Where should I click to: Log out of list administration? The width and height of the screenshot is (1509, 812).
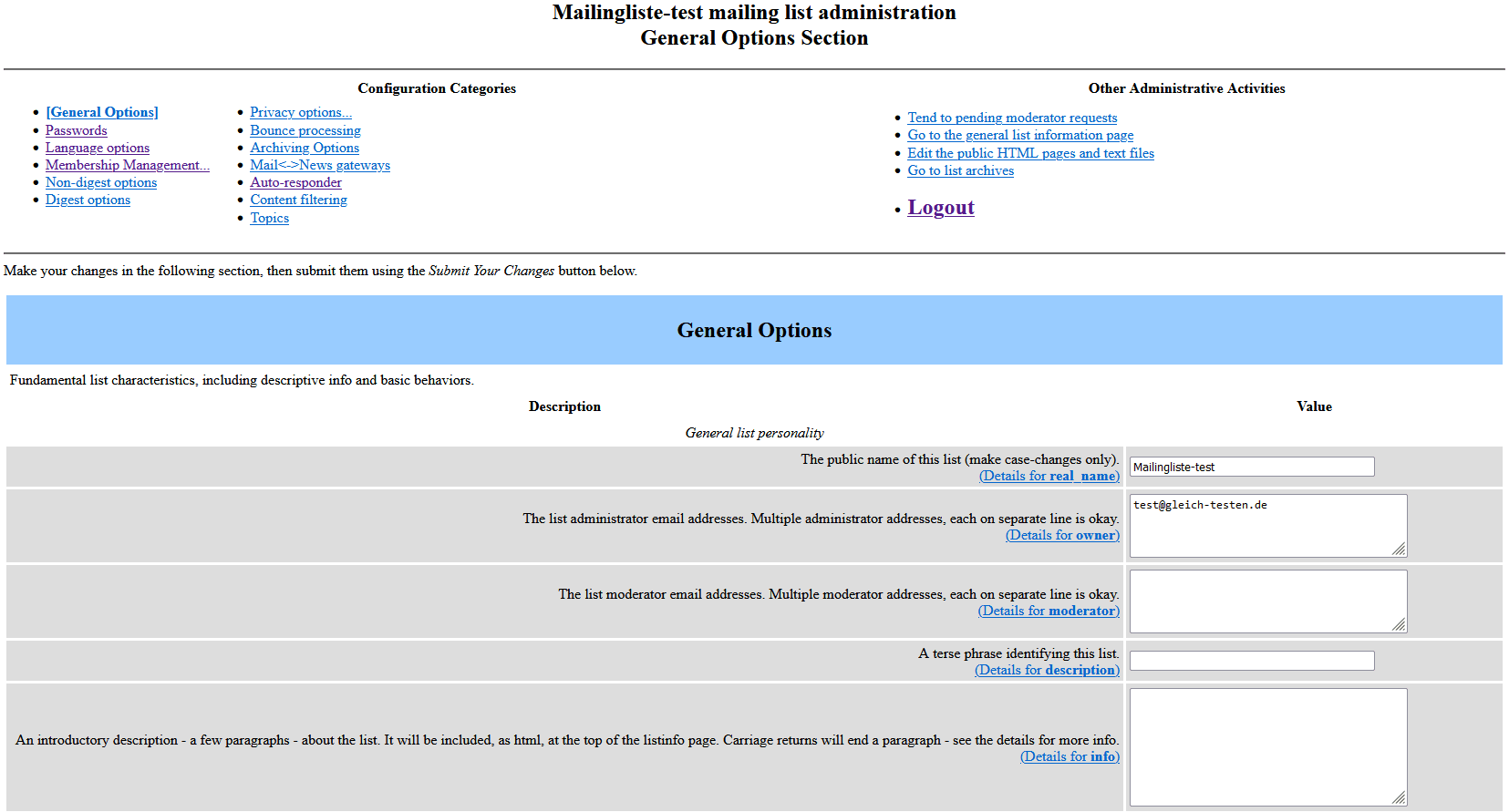click(x=940, y=208)
